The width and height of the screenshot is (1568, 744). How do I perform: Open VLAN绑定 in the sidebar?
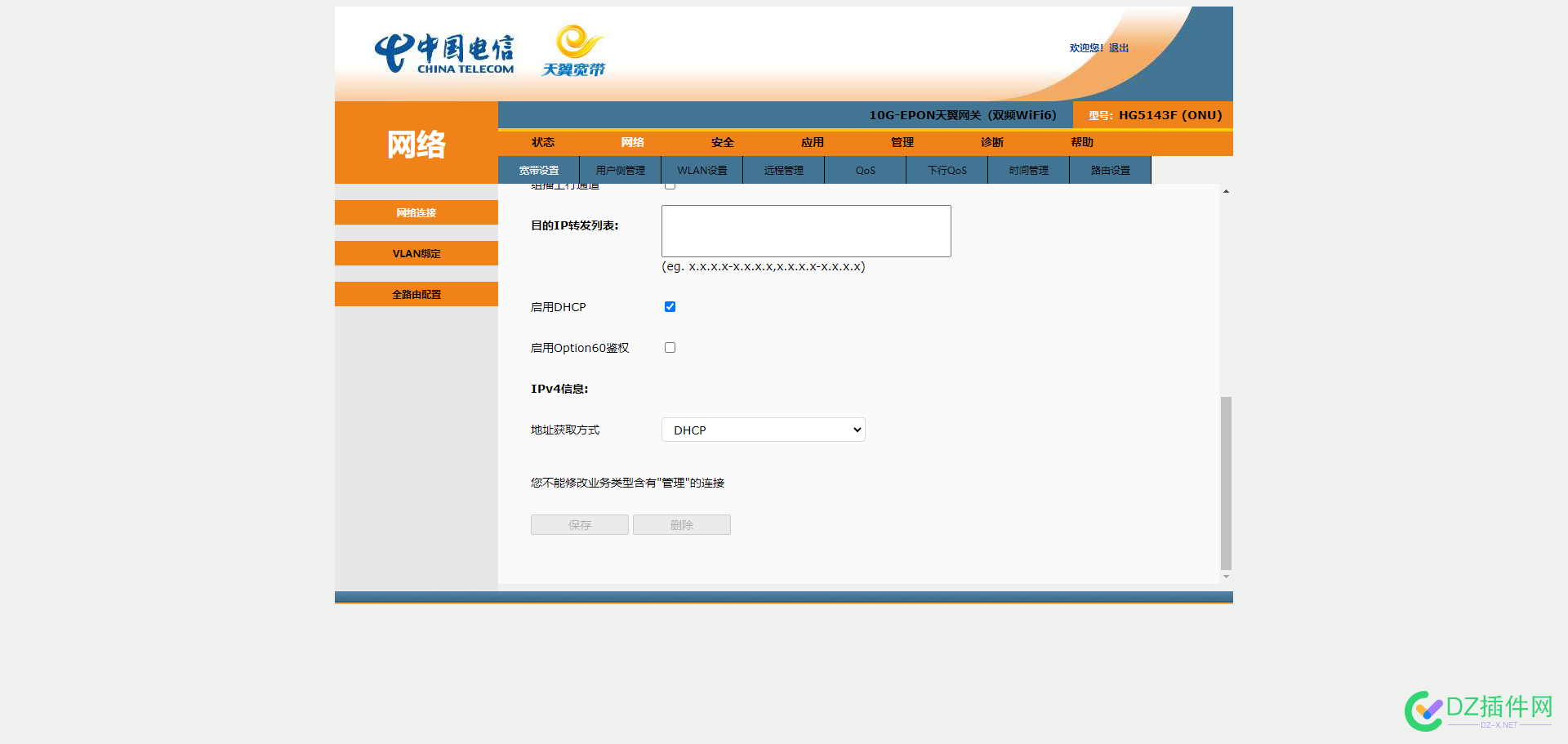[x=416, y=253]
